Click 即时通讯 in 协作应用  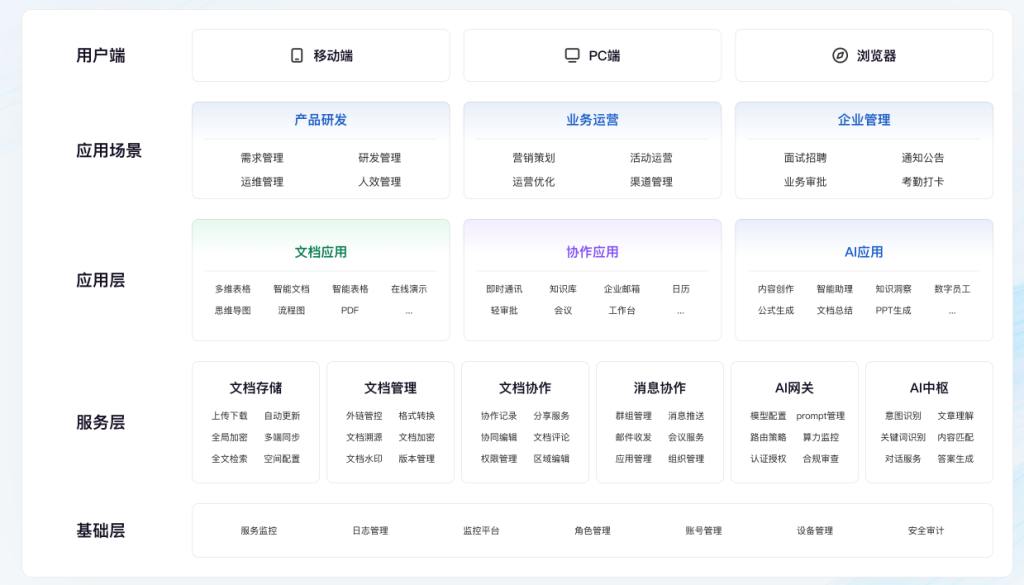click(x=504, y=289)
